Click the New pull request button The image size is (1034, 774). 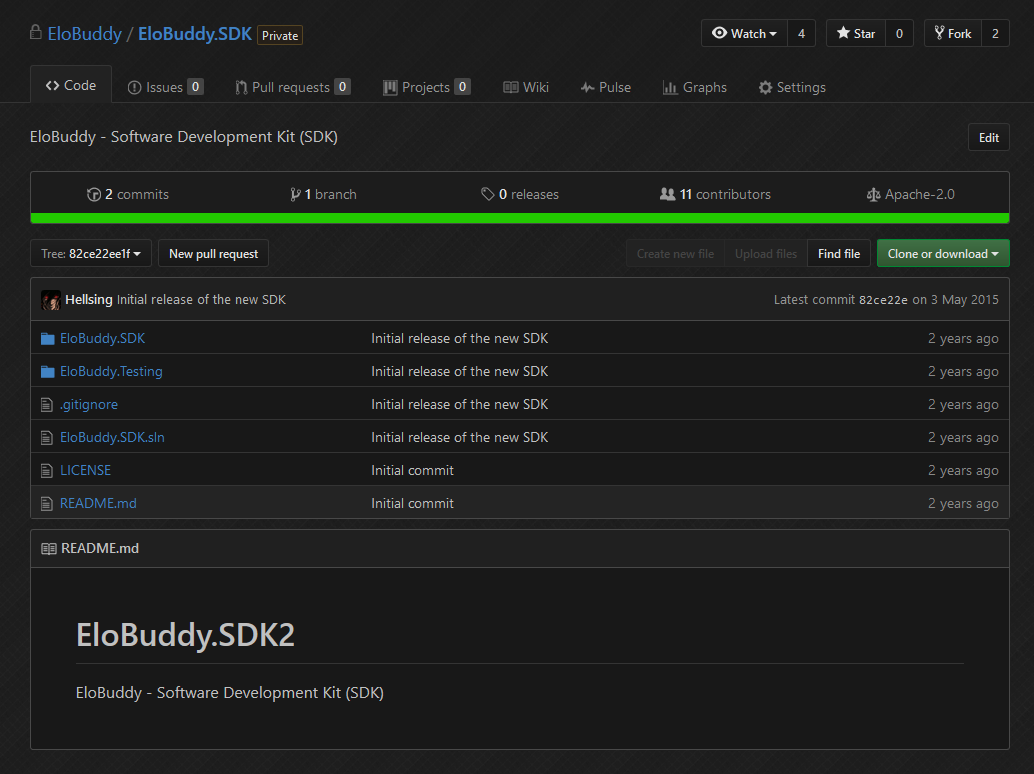pos(214,254)
